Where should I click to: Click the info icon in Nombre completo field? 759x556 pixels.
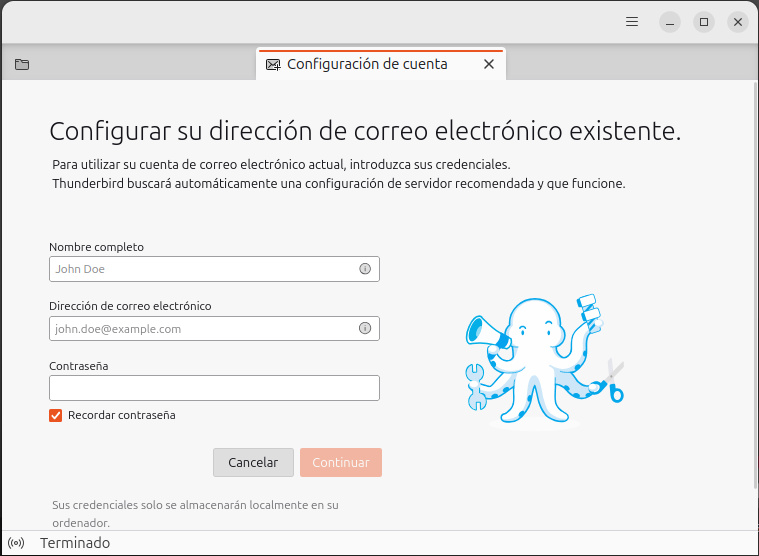pos(365,269)
